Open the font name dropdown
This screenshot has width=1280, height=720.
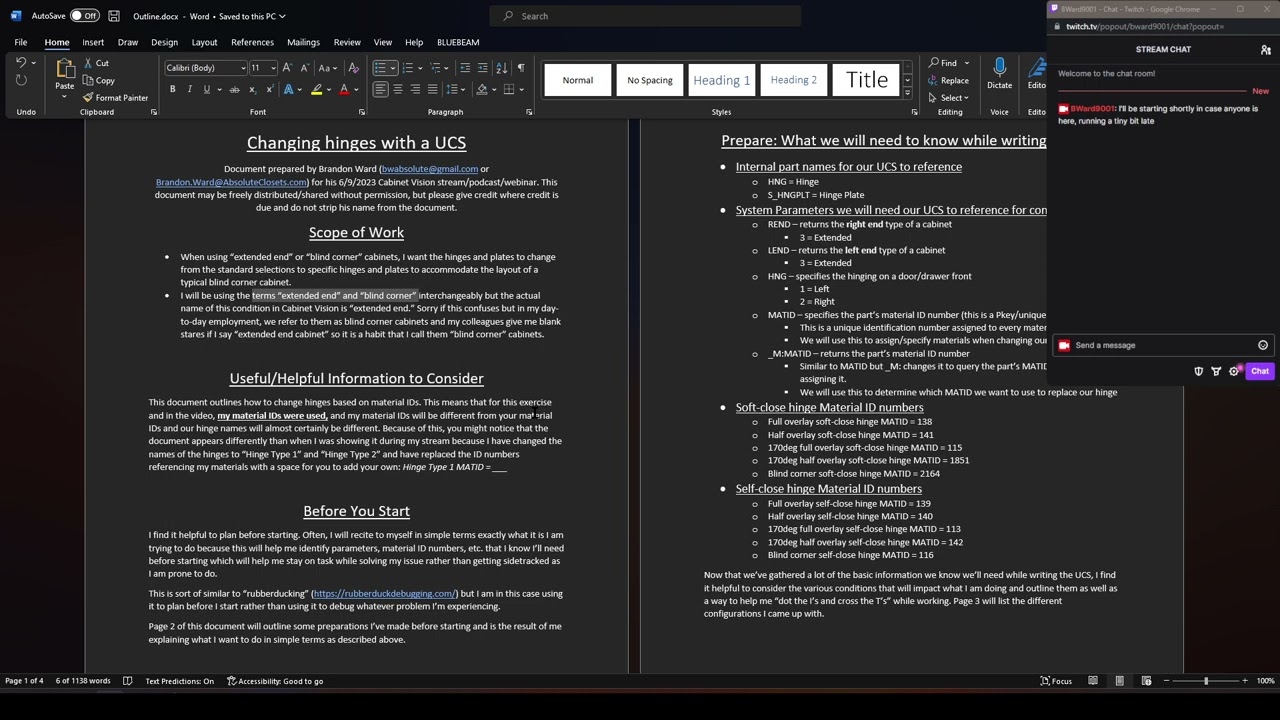pyautogui.click(x=243, y=68)
